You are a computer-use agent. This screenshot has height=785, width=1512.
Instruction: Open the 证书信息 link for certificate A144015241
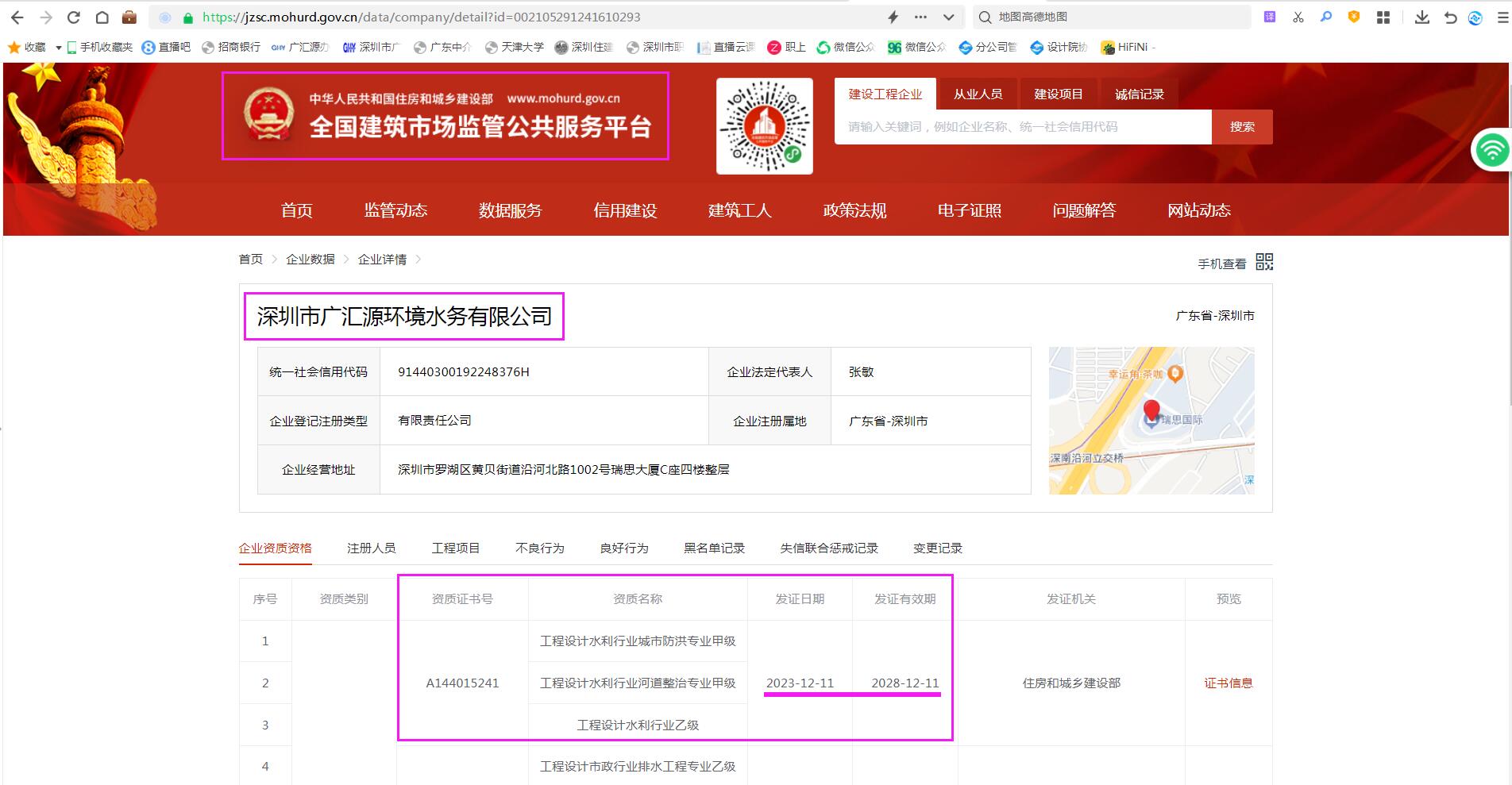1227,683
